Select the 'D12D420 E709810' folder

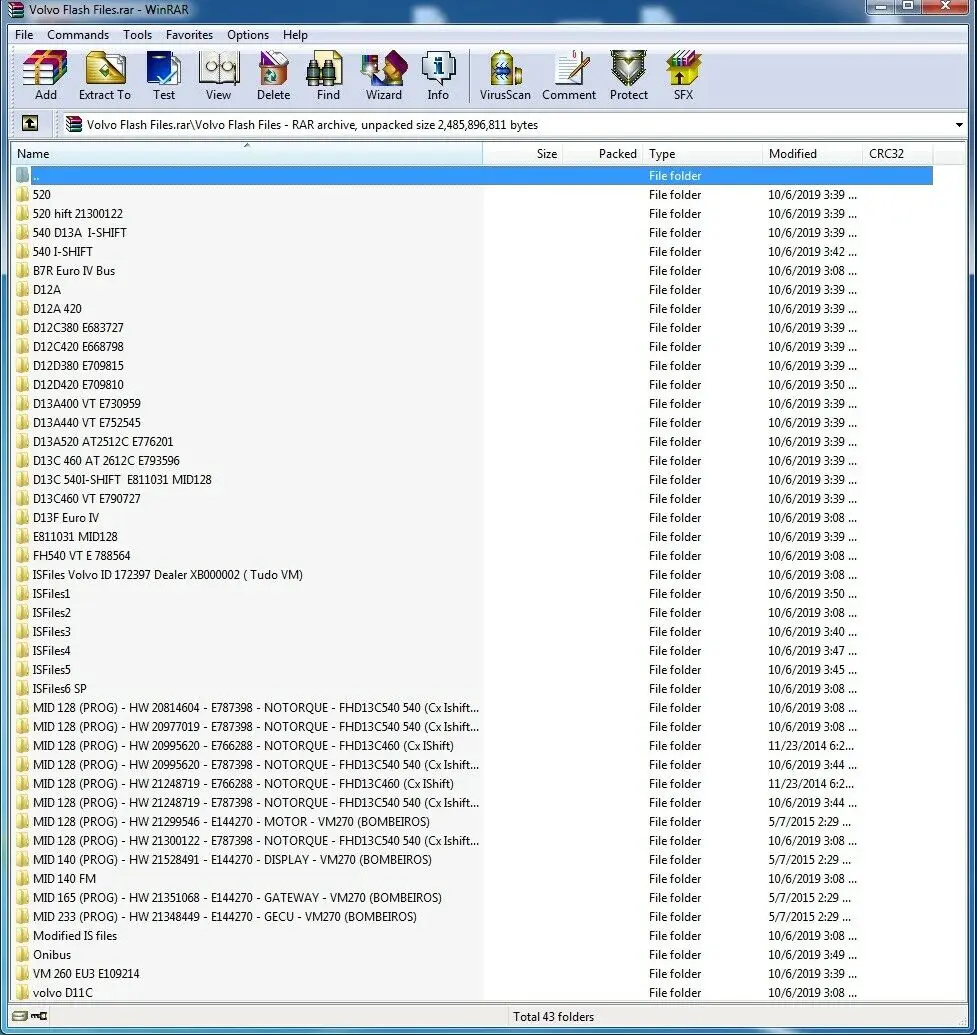coord(473,384)
